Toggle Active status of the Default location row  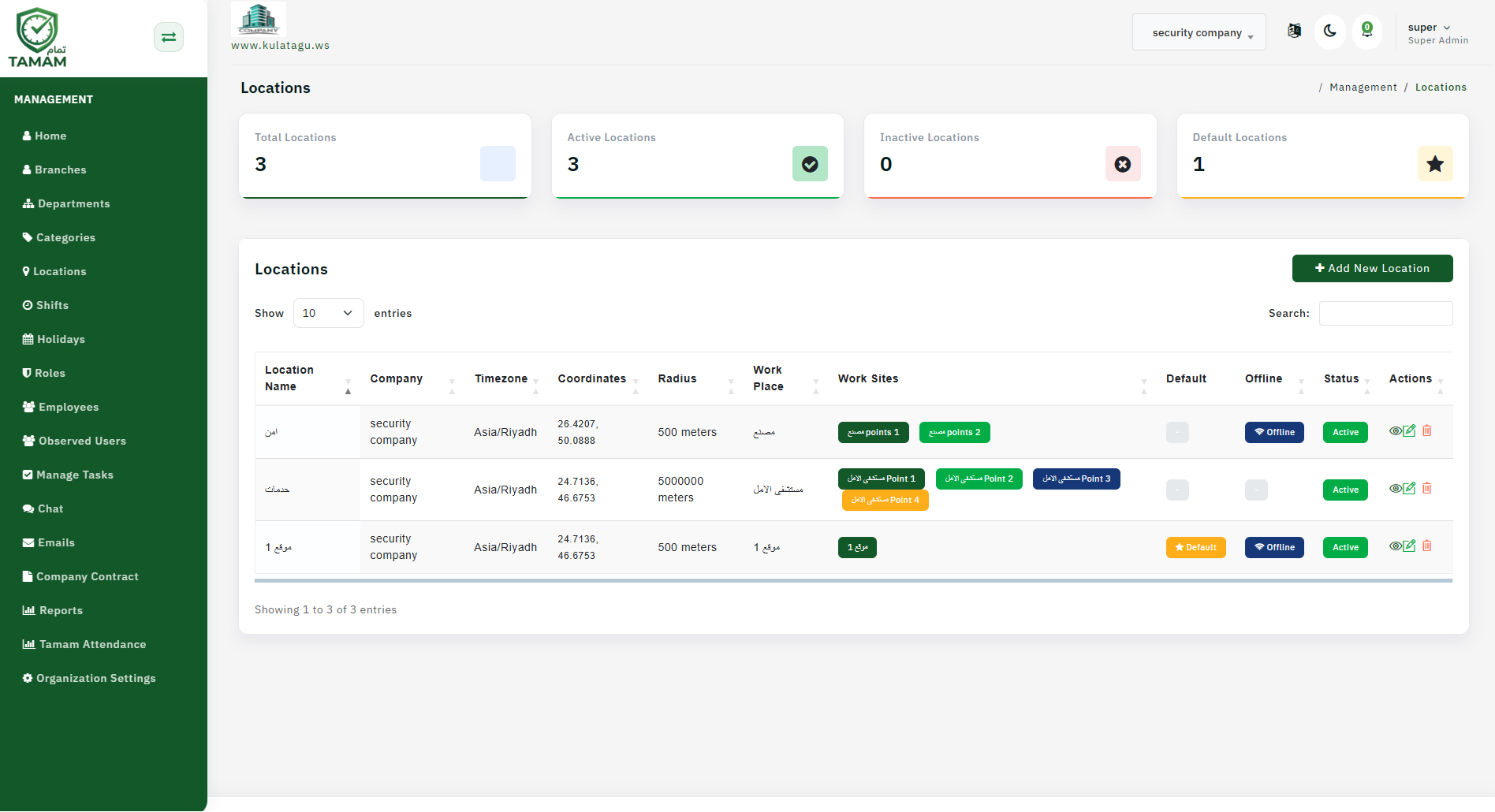(x=1345, y=547)
